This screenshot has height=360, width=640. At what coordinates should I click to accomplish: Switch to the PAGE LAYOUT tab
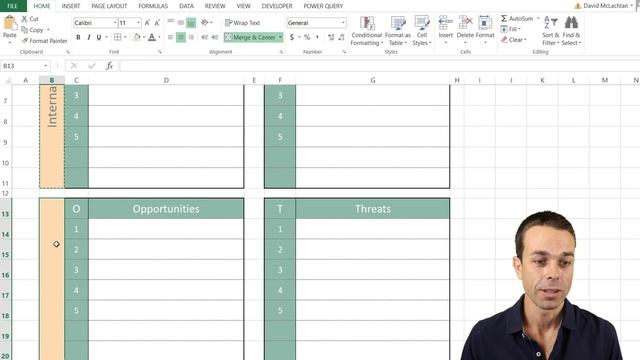coord(109,6)
